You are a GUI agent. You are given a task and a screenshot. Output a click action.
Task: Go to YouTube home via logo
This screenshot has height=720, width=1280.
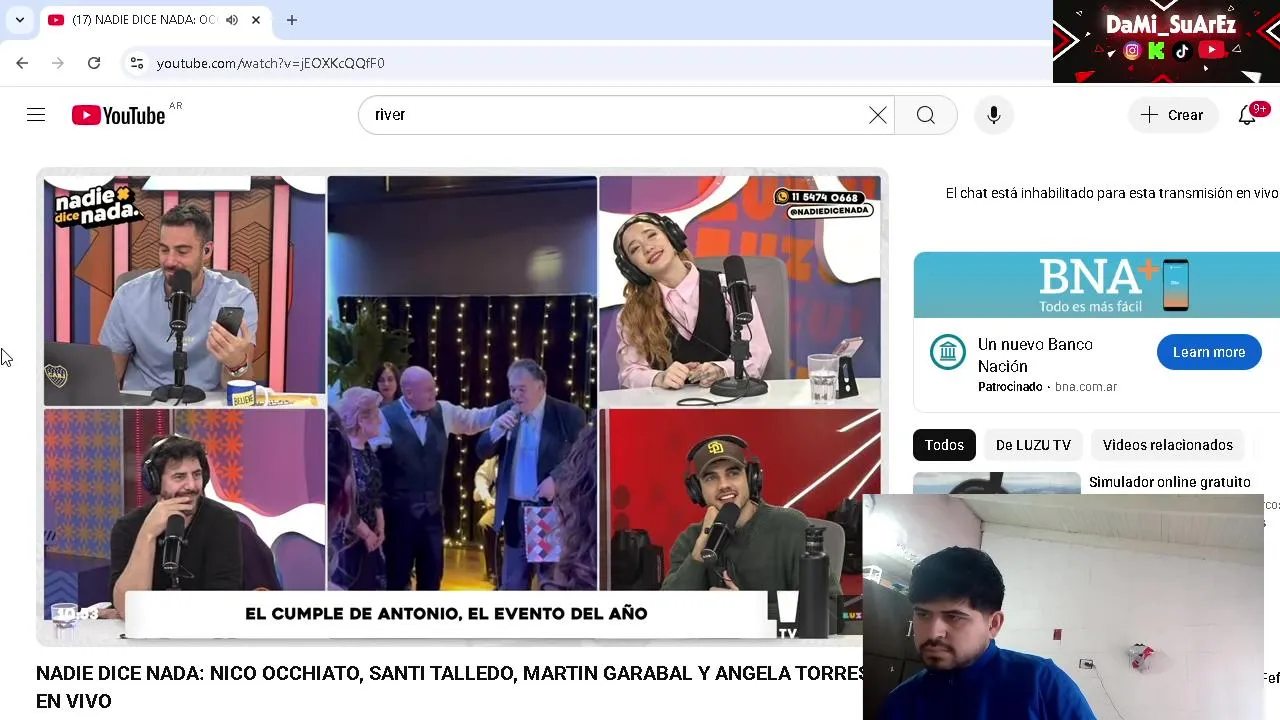[118, 115]
